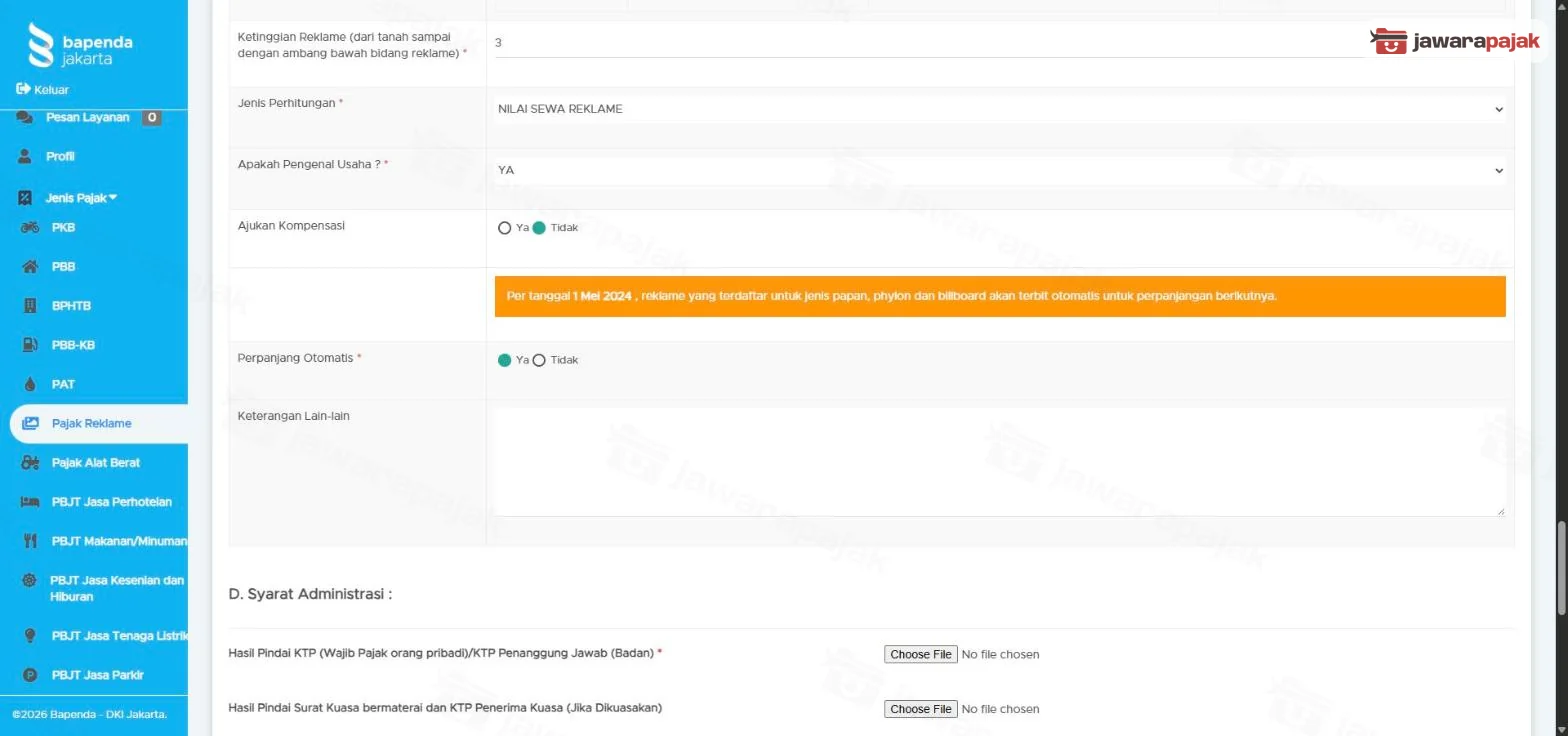Open the Profil menu item

click(x=60, y=157)
